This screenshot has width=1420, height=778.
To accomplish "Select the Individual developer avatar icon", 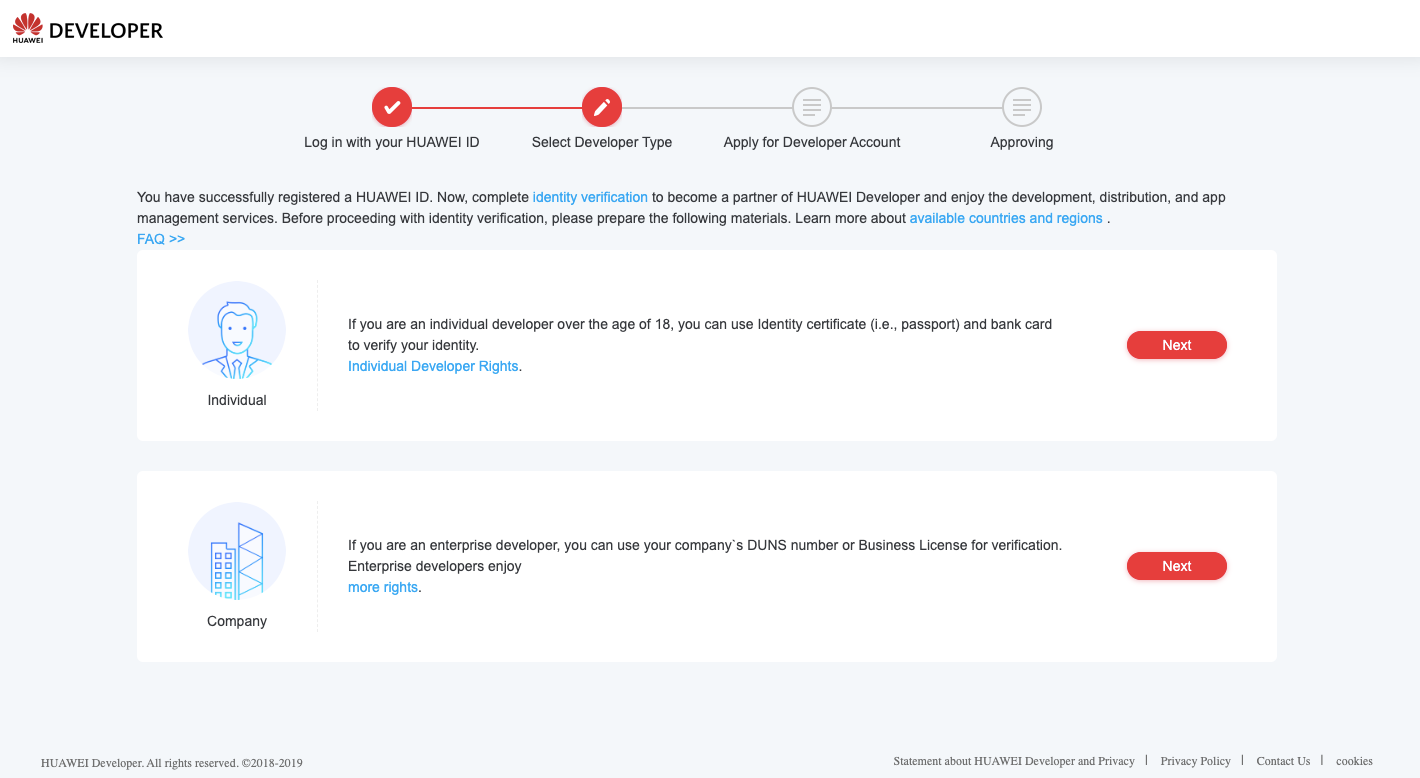I will [237, 330].
